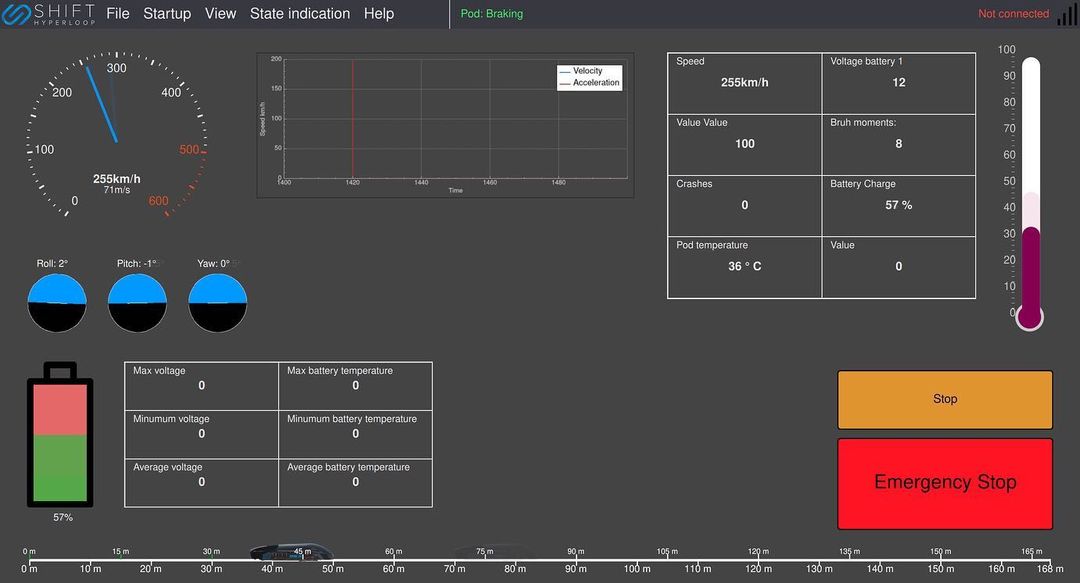
Task: Open the Help menu dropdown
Action: pyautogui.click(x=379, y=14)
